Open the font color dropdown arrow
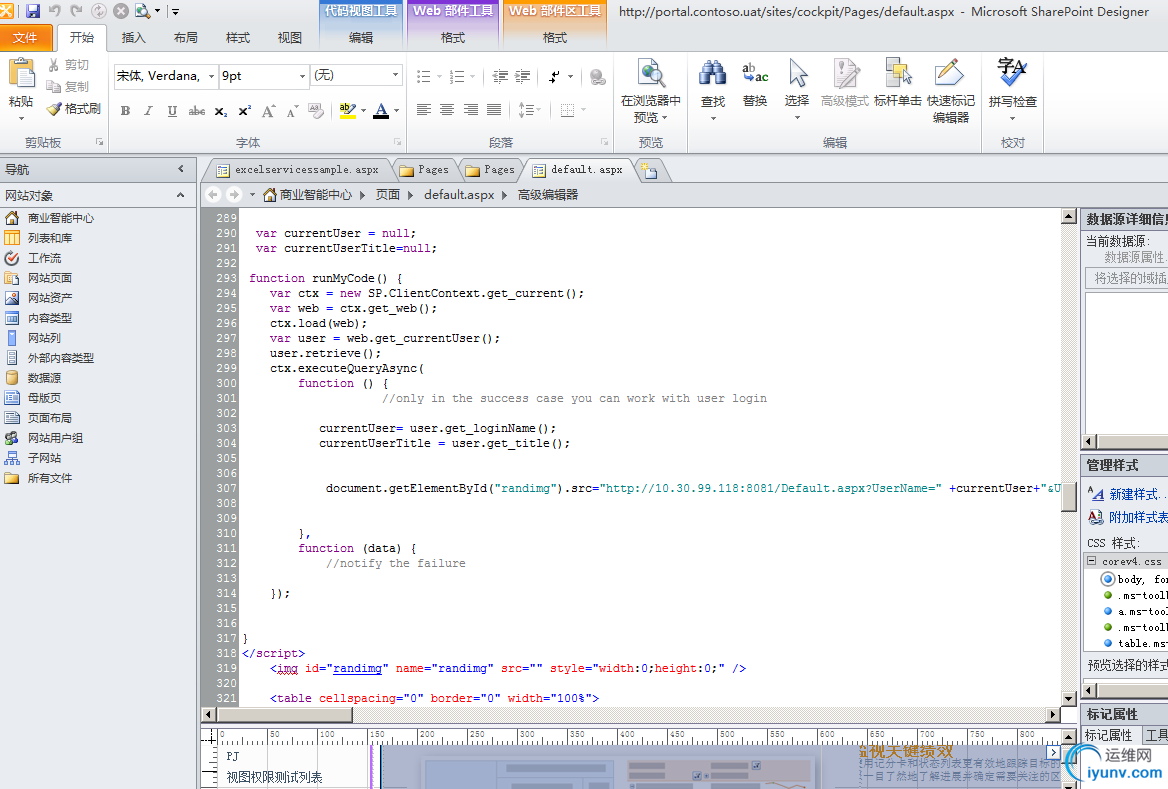This screenshot has height=789, width=1168. pos(396,111)
